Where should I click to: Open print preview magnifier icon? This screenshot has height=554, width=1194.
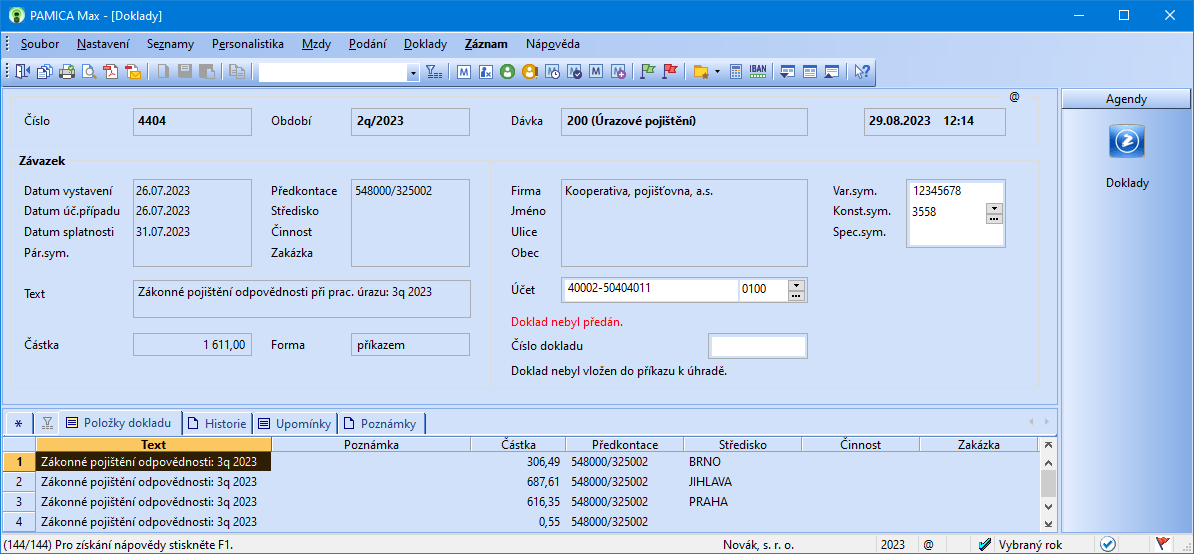click(89, 72)
